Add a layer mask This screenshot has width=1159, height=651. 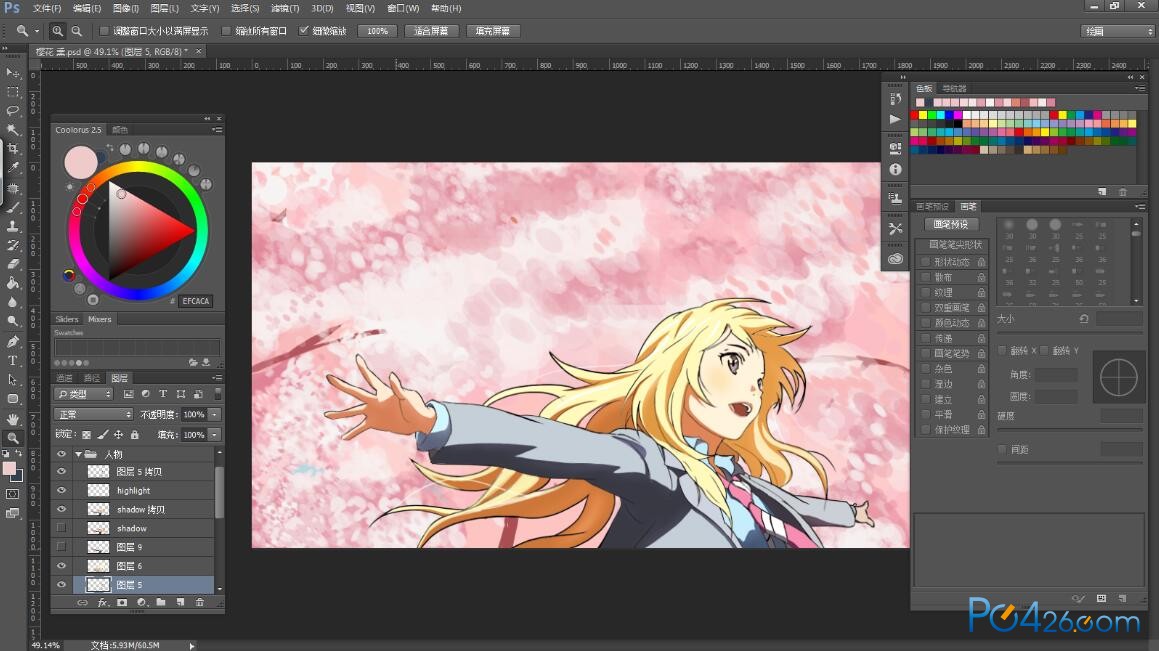[122, 603]
